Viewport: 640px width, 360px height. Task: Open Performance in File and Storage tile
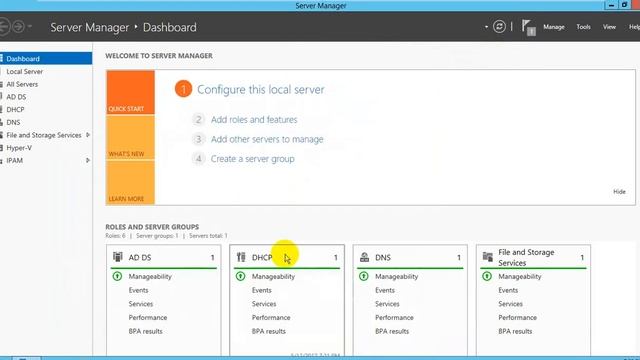[x=518, y=318]
